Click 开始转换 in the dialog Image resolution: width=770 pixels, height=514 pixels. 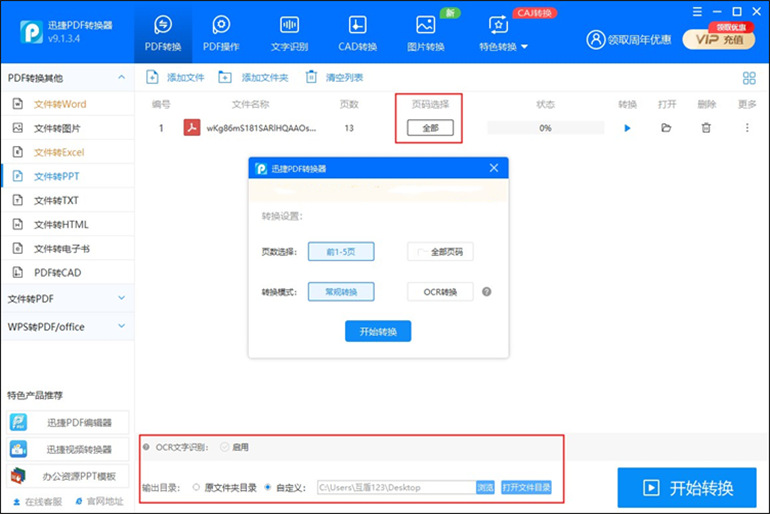click(378, 331)
